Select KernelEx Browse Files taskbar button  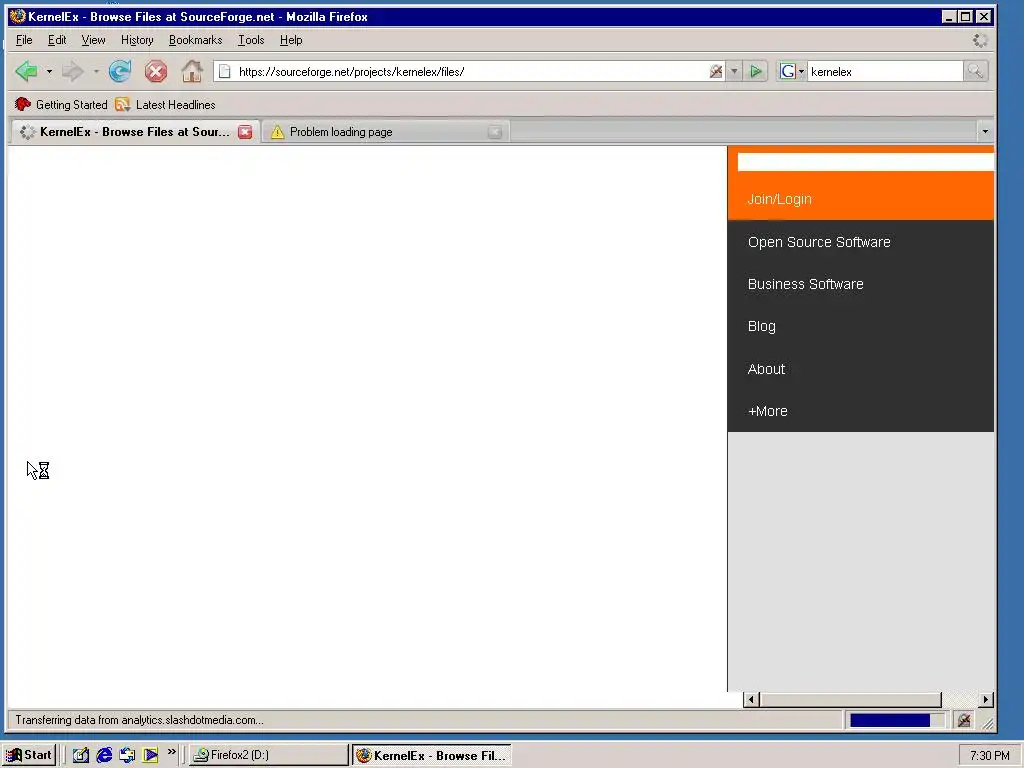(432, 755)
